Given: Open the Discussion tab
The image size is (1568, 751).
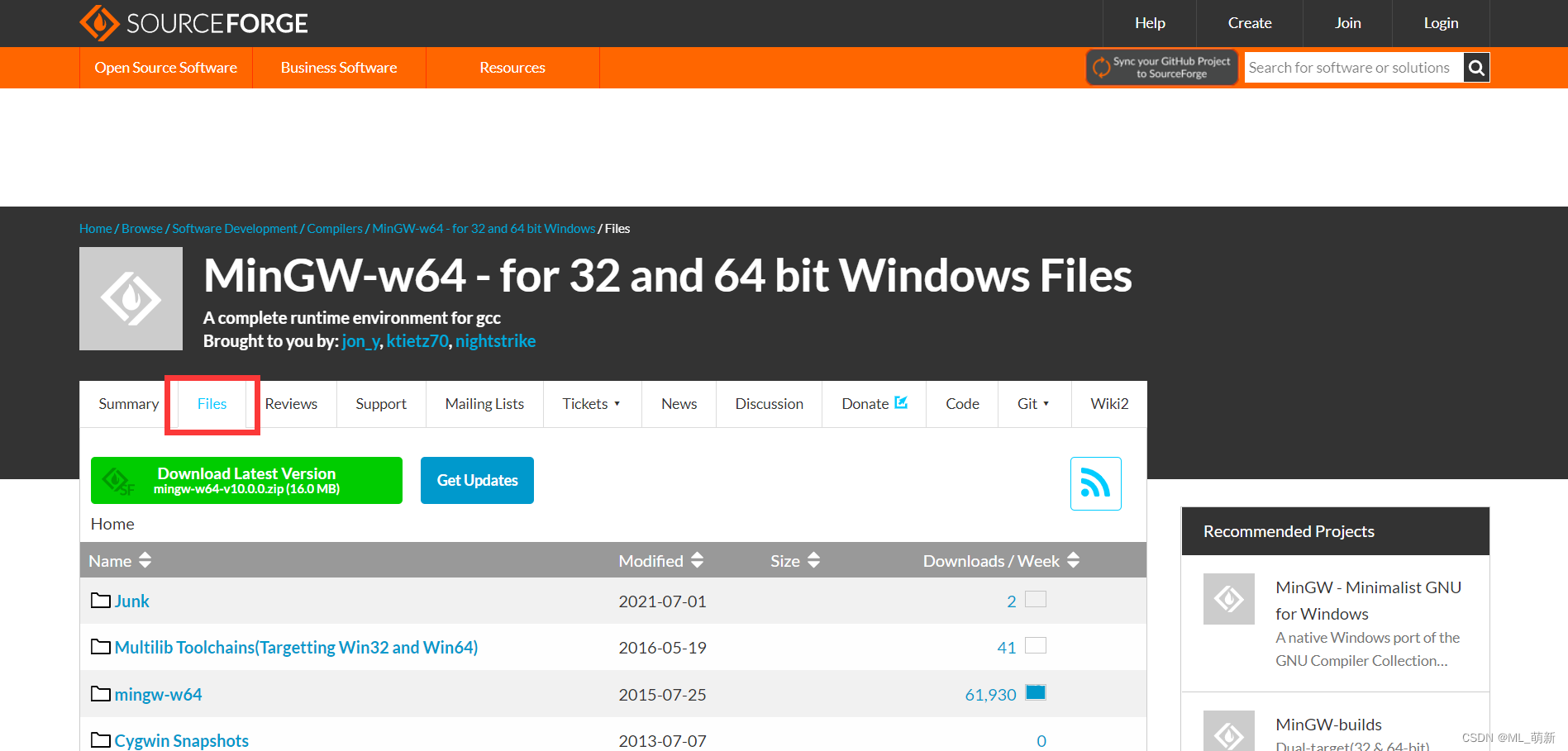Looking at the screenshot, I should pos(769,404).
